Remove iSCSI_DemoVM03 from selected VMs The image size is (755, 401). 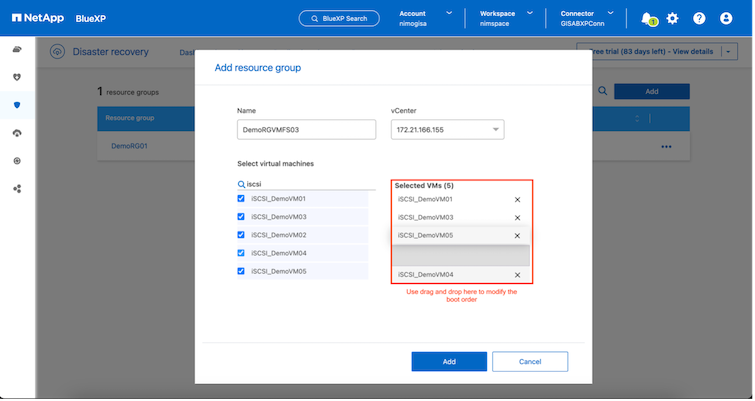[x=517, y=217]
